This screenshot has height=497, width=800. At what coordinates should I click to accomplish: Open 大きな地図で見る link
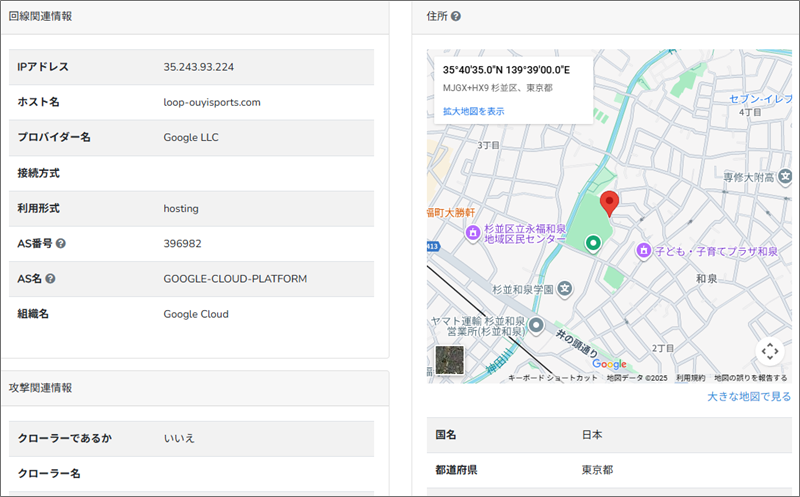point(748,397)
